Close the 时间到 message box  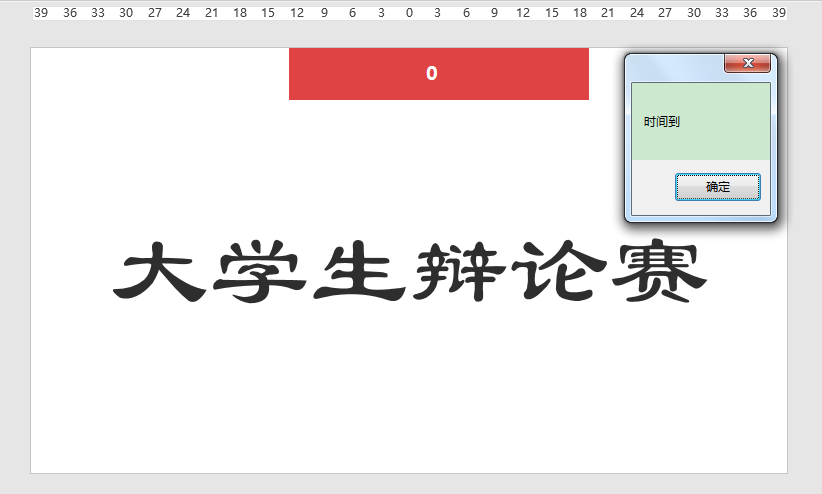click(x=748, y=63)
